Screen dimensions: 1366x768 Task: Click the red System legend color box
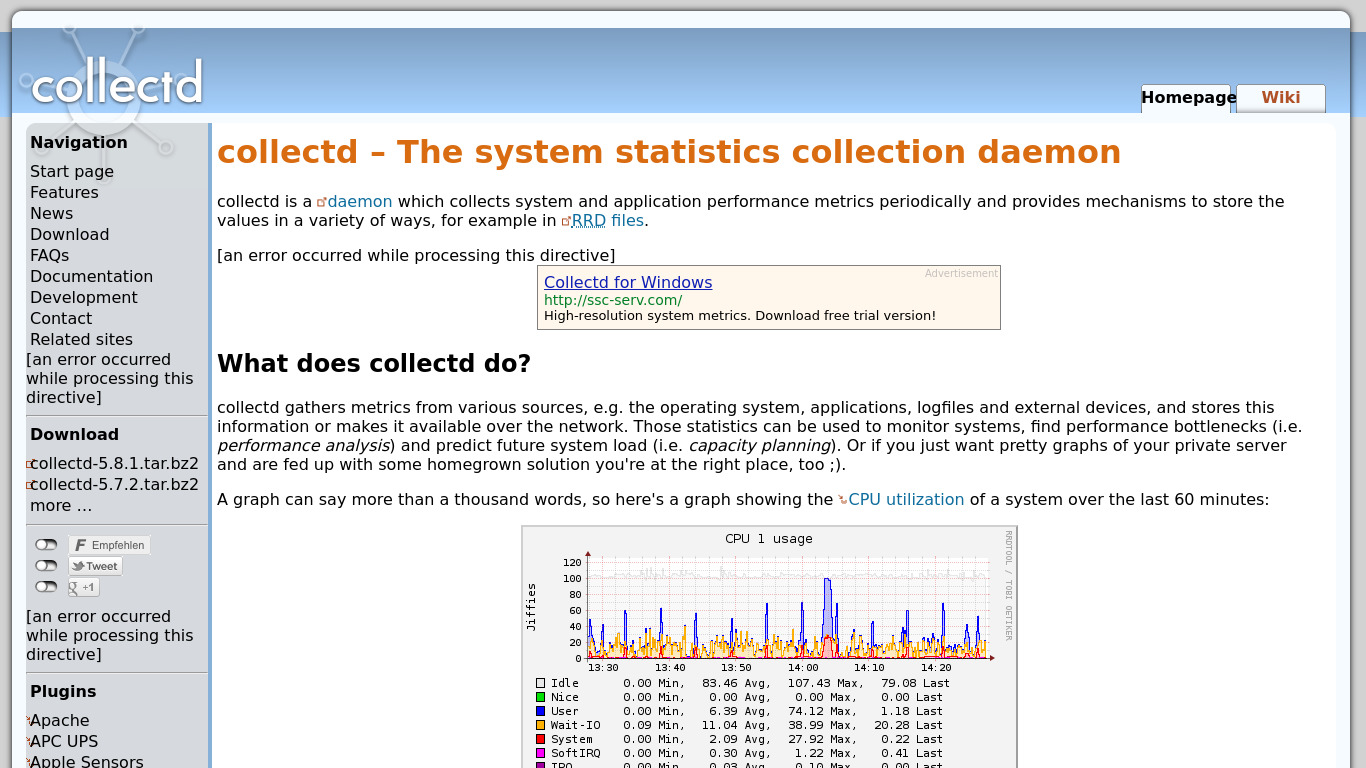click(x=541, y=739)
